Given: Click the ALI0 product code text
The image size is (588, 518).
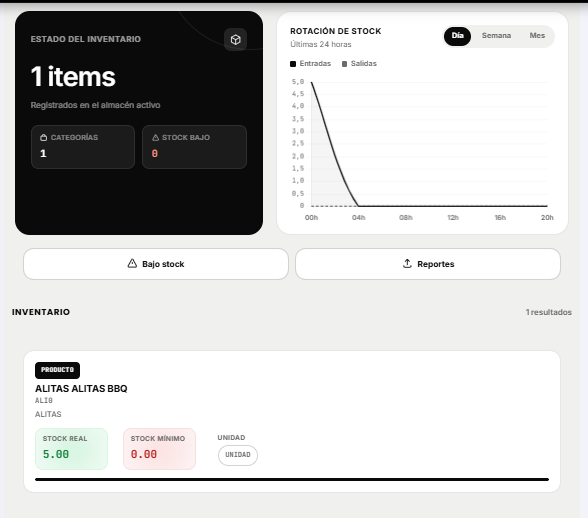Looking at the screenshot, I should [44, 400].
